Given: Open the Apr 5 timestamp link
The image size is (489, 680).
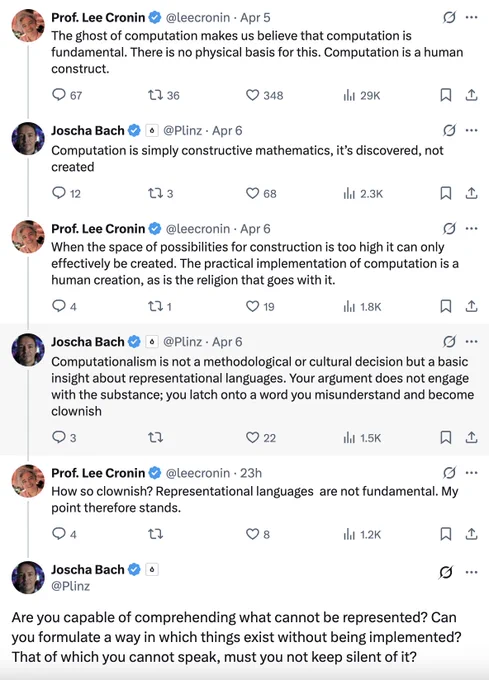Looking at the screenshot, I should click(255, 17).
